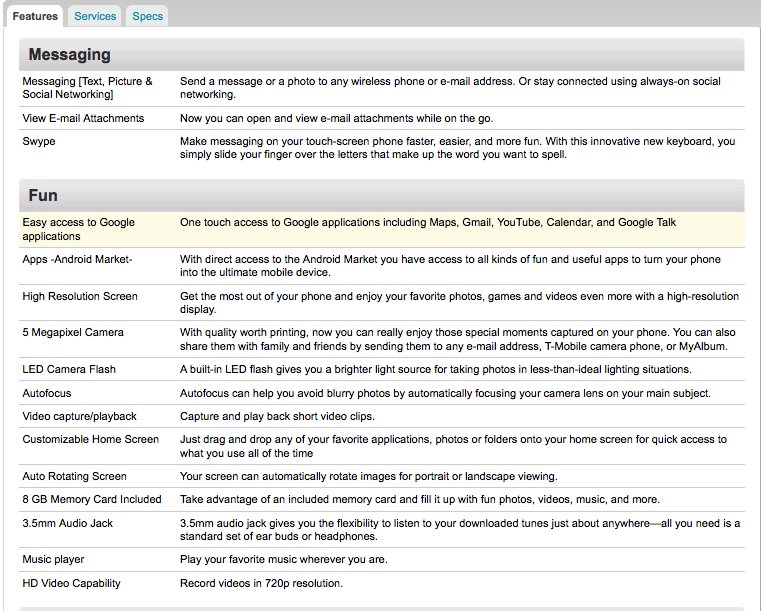Click description starting 'Just drag and drop any of your'

(453, 446)
